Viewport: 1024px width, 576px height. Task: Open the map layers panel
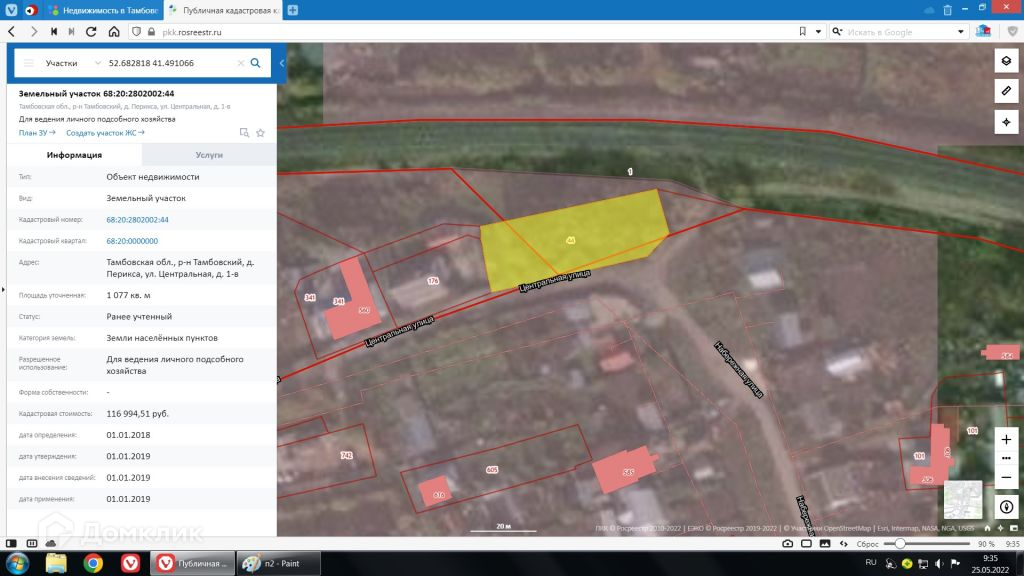[1006, 60]
